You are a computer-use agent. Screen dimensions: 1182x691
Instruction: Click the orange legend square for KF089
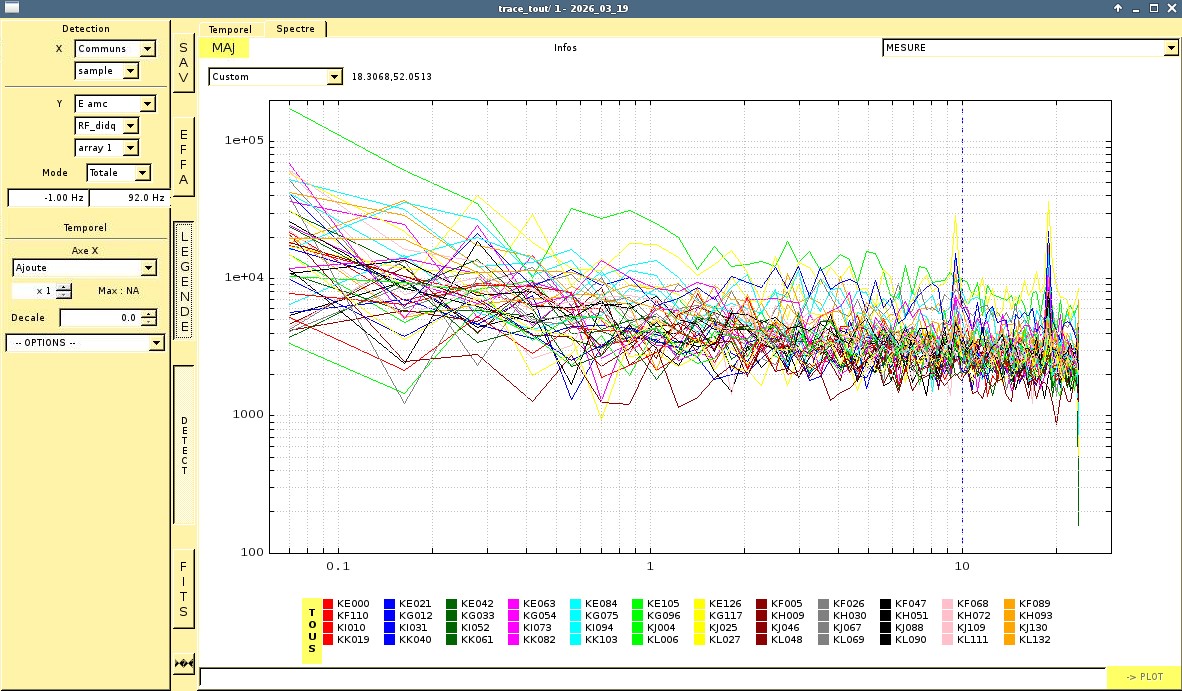pos(1010,604)
